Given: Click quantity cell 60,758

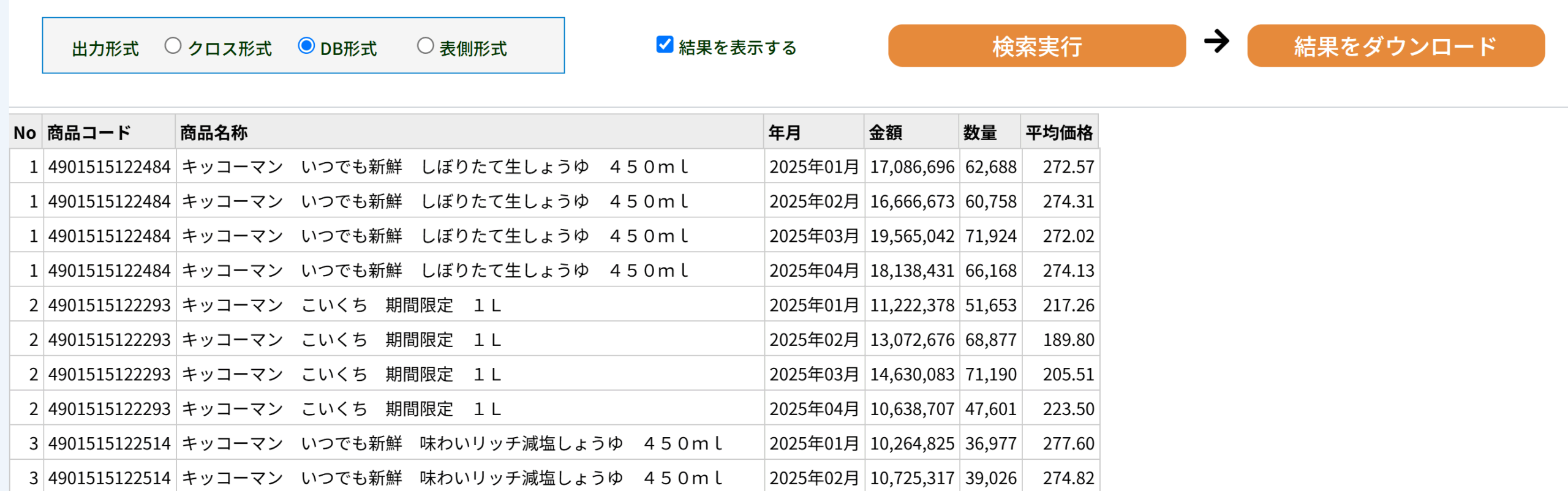Looking at the screenshot, I should click(x=990, y=201).
